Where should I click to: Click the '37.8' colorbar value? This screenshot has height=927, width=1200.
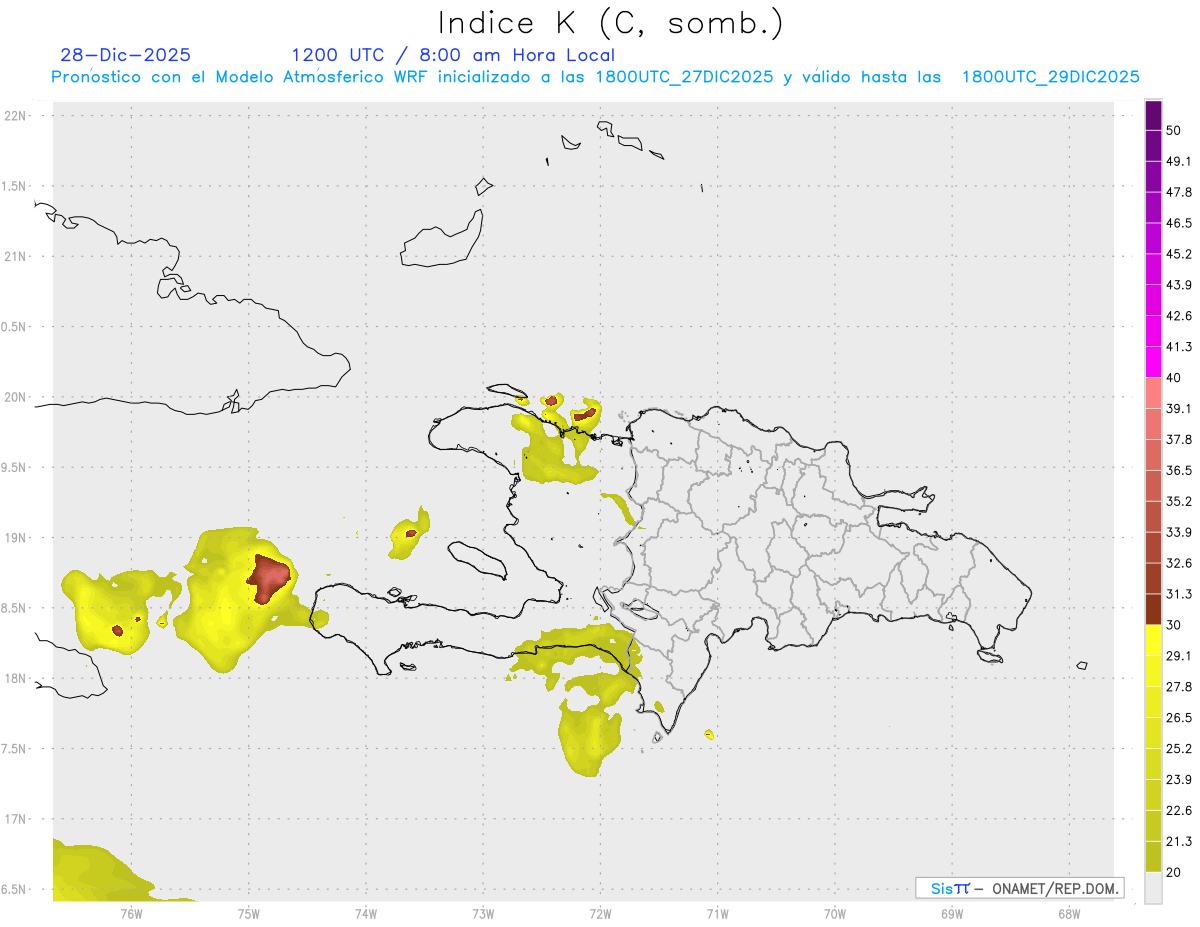(x=1178, y=440)
